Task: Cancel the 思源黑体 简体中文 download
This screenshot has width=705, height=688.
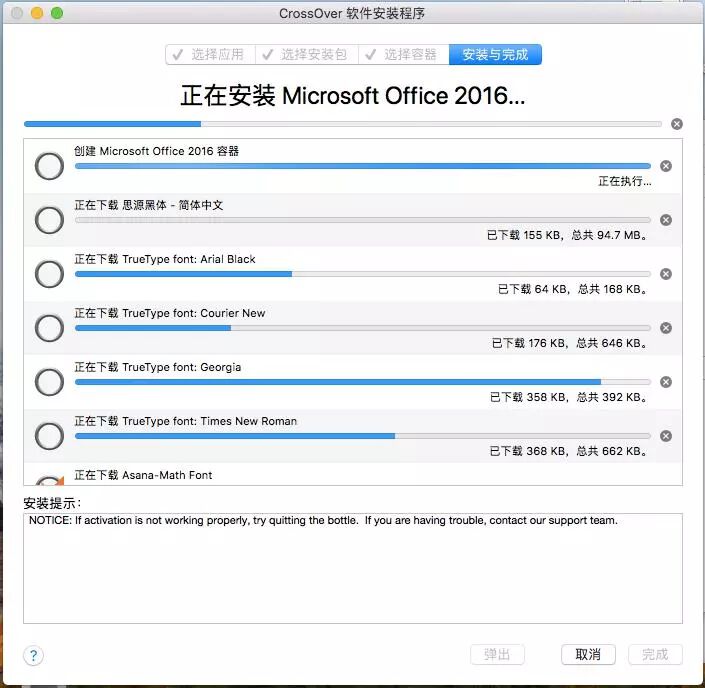Action: click(666, 220)
